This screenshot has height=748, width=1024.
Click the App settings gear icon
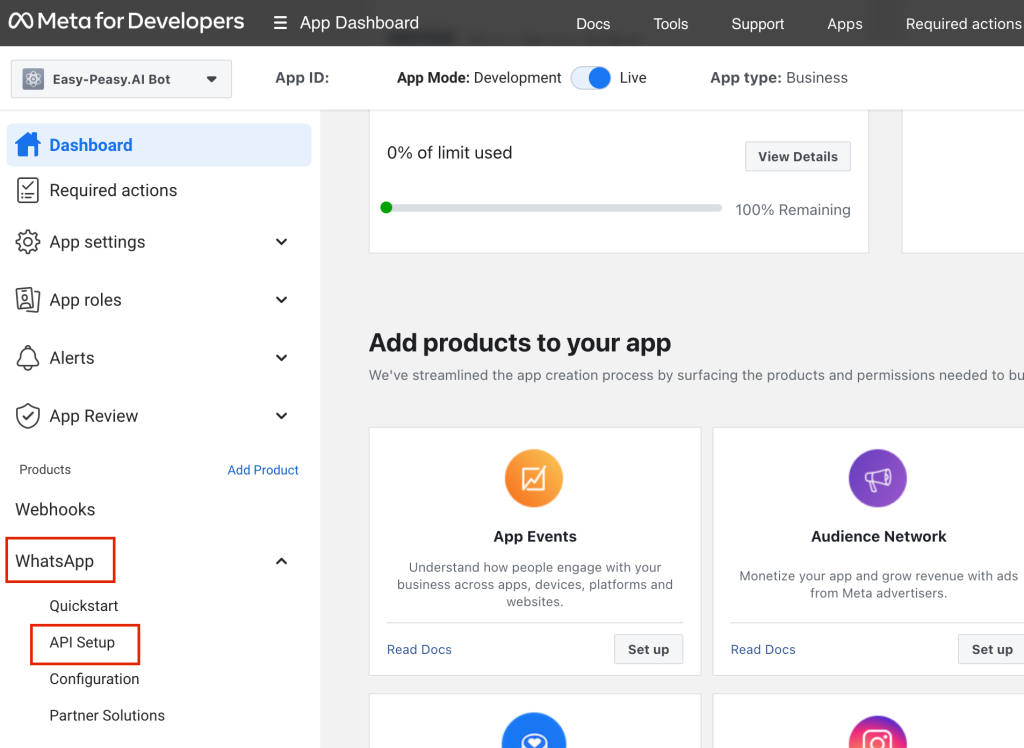click(x=28, y=242)
